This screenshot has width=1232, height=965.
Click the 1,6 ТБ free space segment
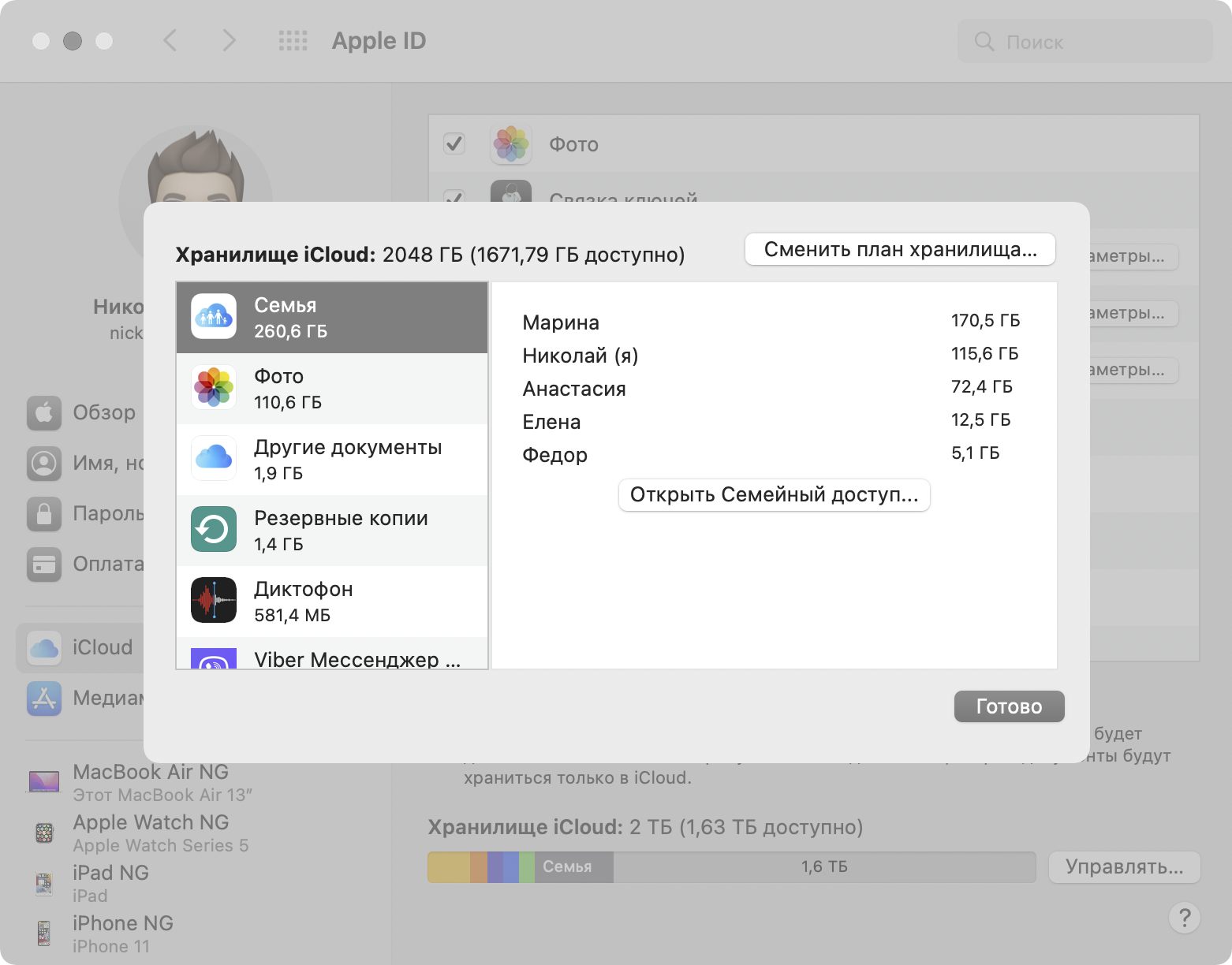point(824,866)
